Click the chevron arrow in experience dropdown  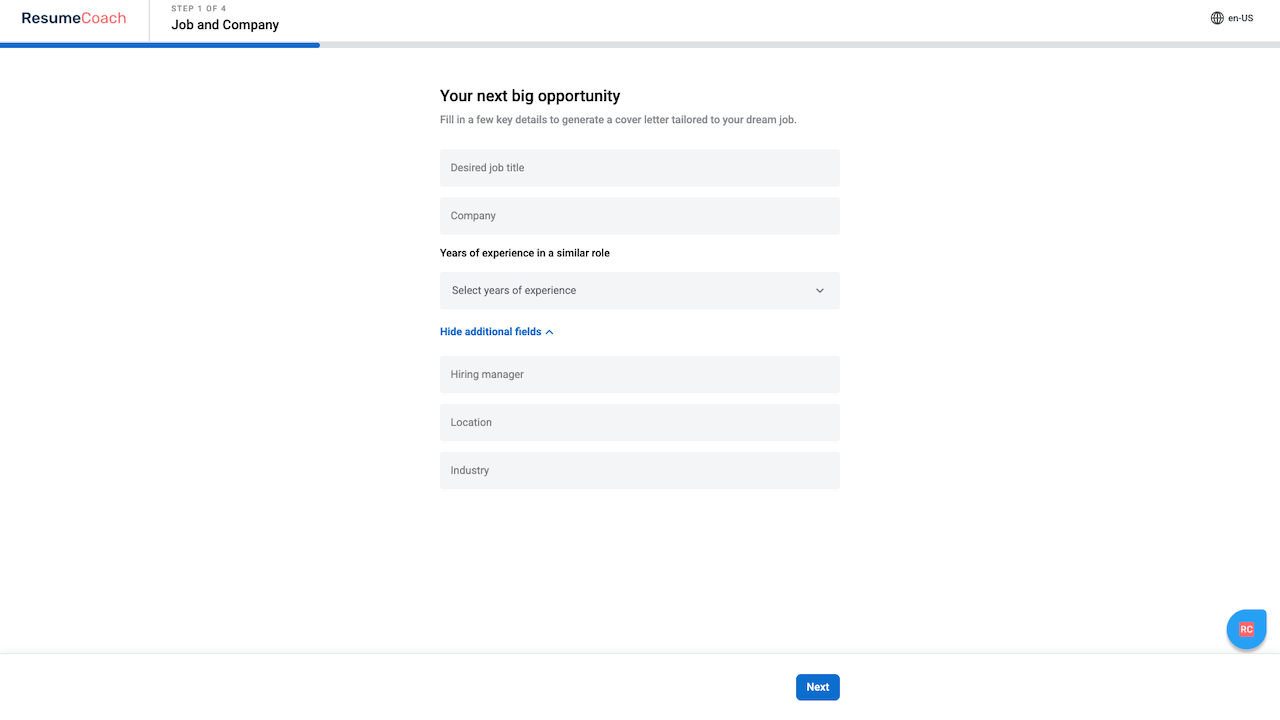820,291
